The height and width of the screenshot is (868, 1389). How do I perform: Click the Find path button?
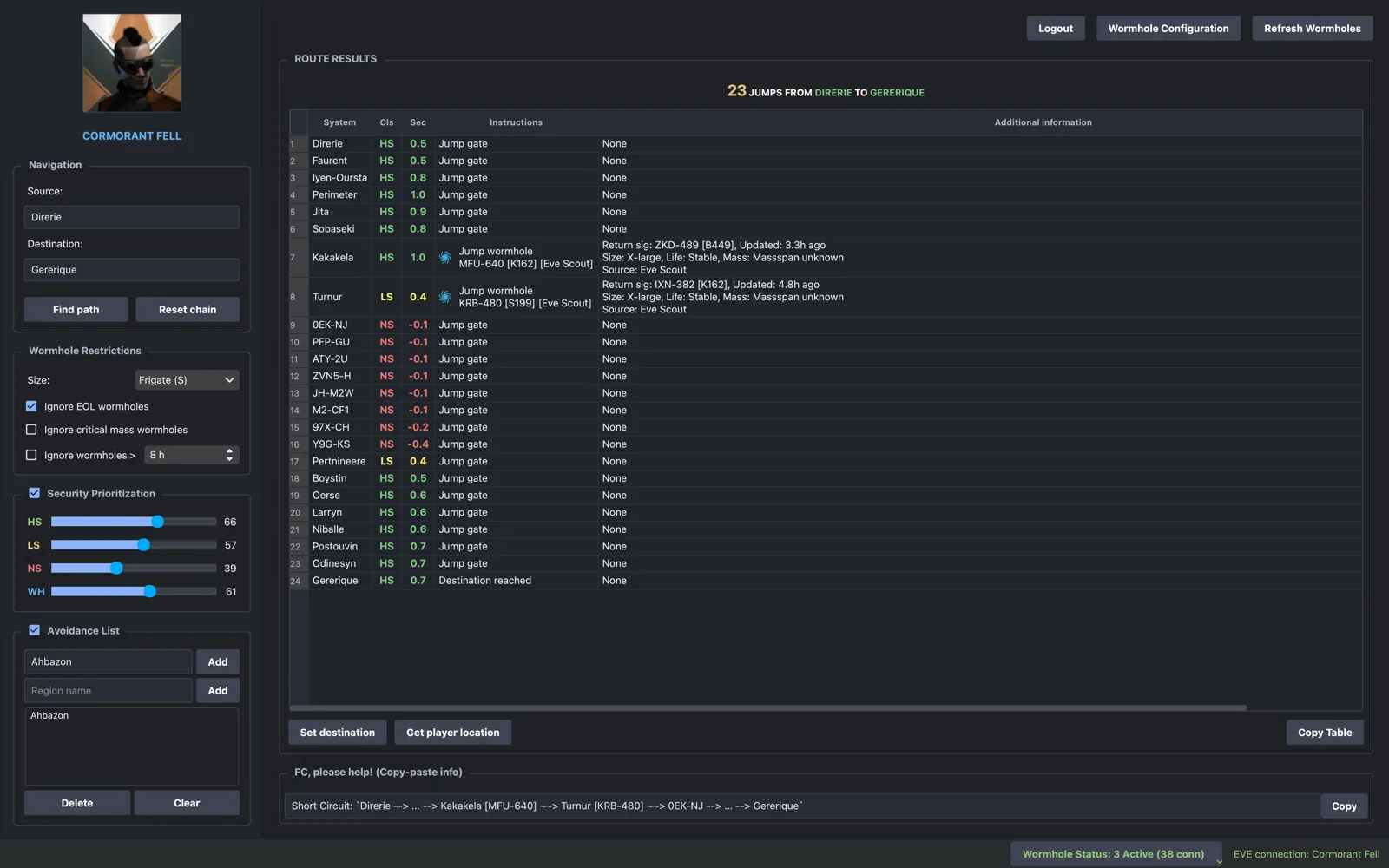pos(76,310)
